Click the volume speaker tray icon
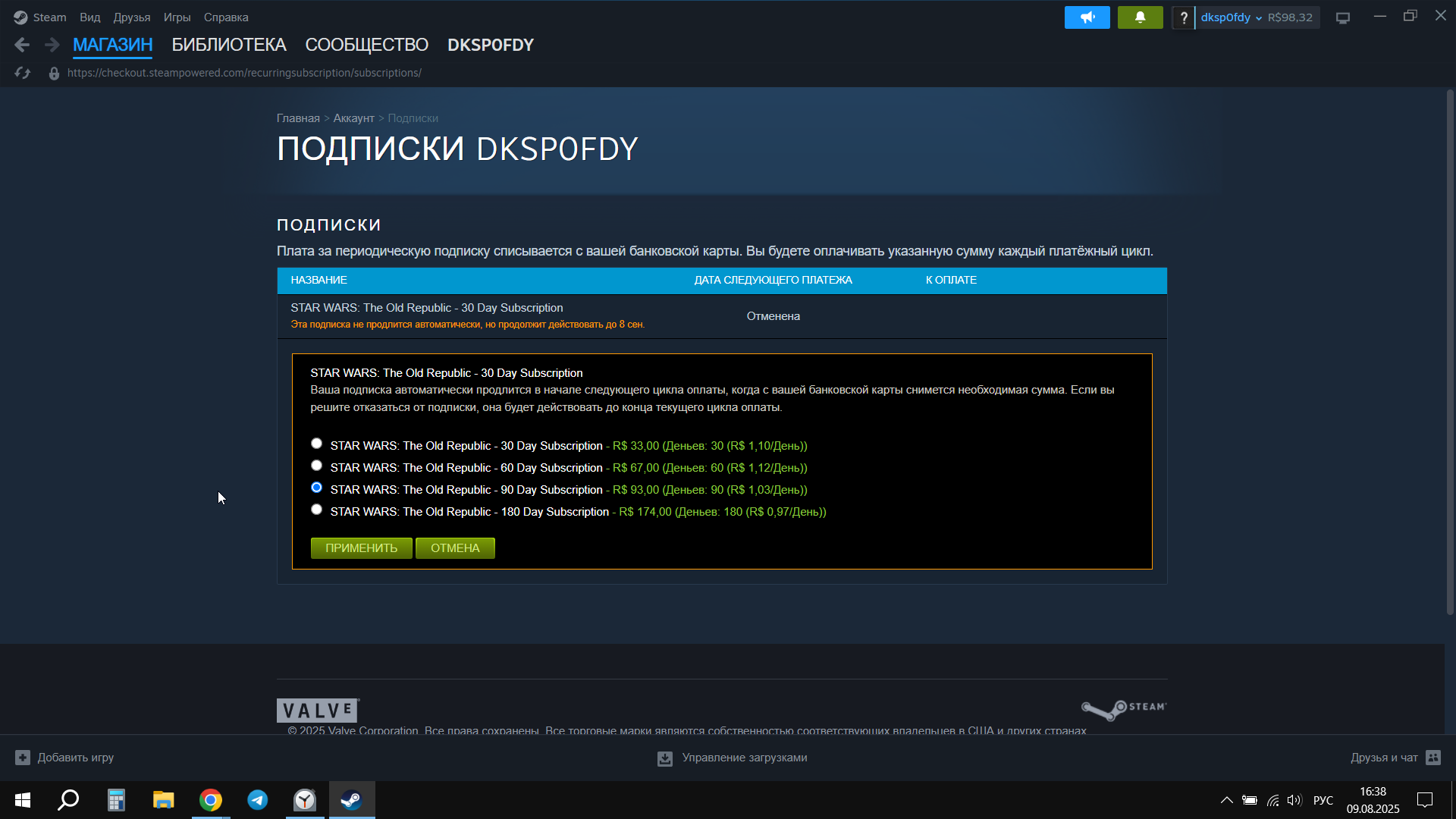Viewport: 1456px width, 819px height. pyautogui.click(x=1294, y=800)
